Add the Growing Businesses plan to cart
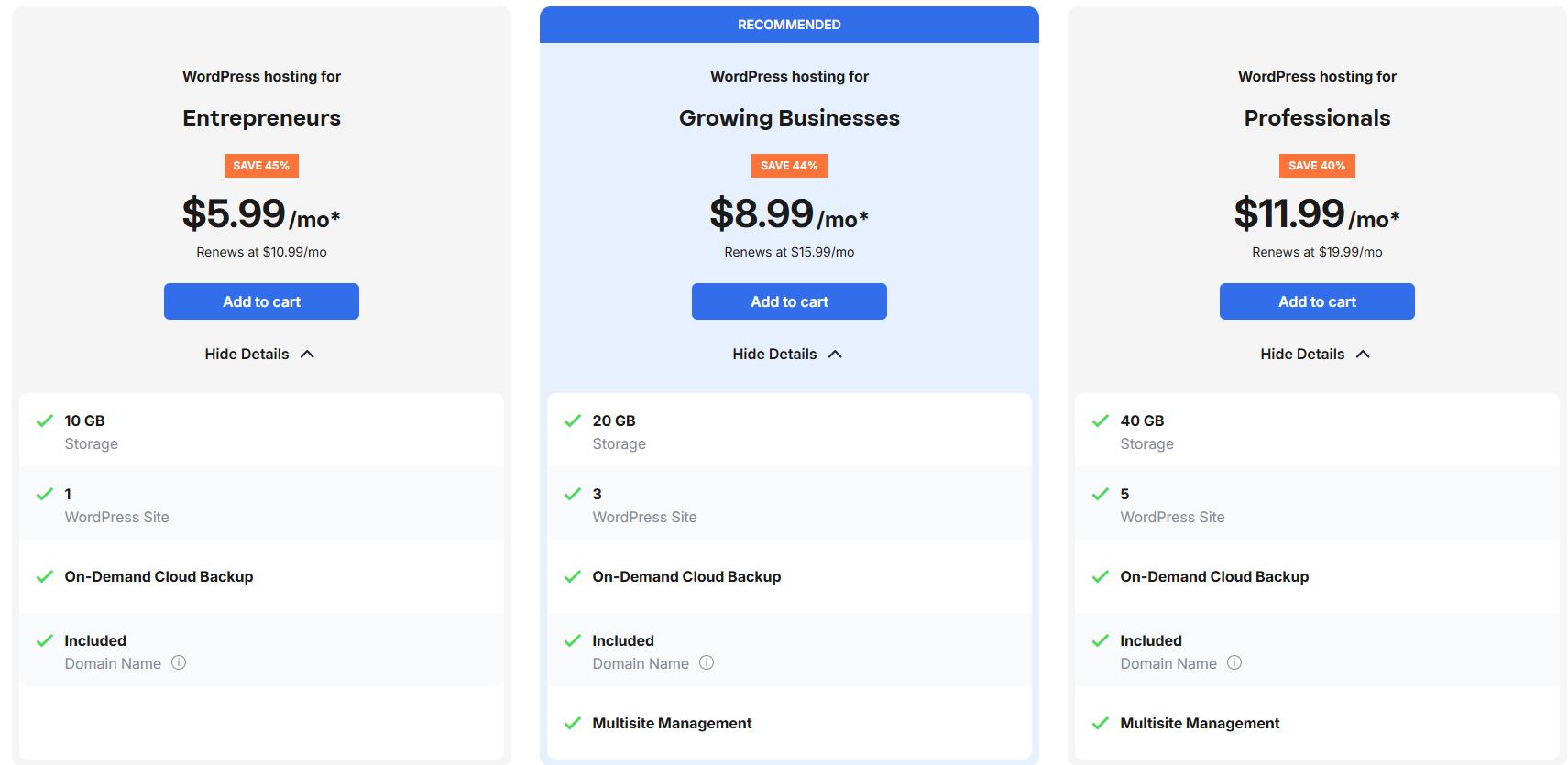This screenshot has width=1568, height=765. point(789,301)
